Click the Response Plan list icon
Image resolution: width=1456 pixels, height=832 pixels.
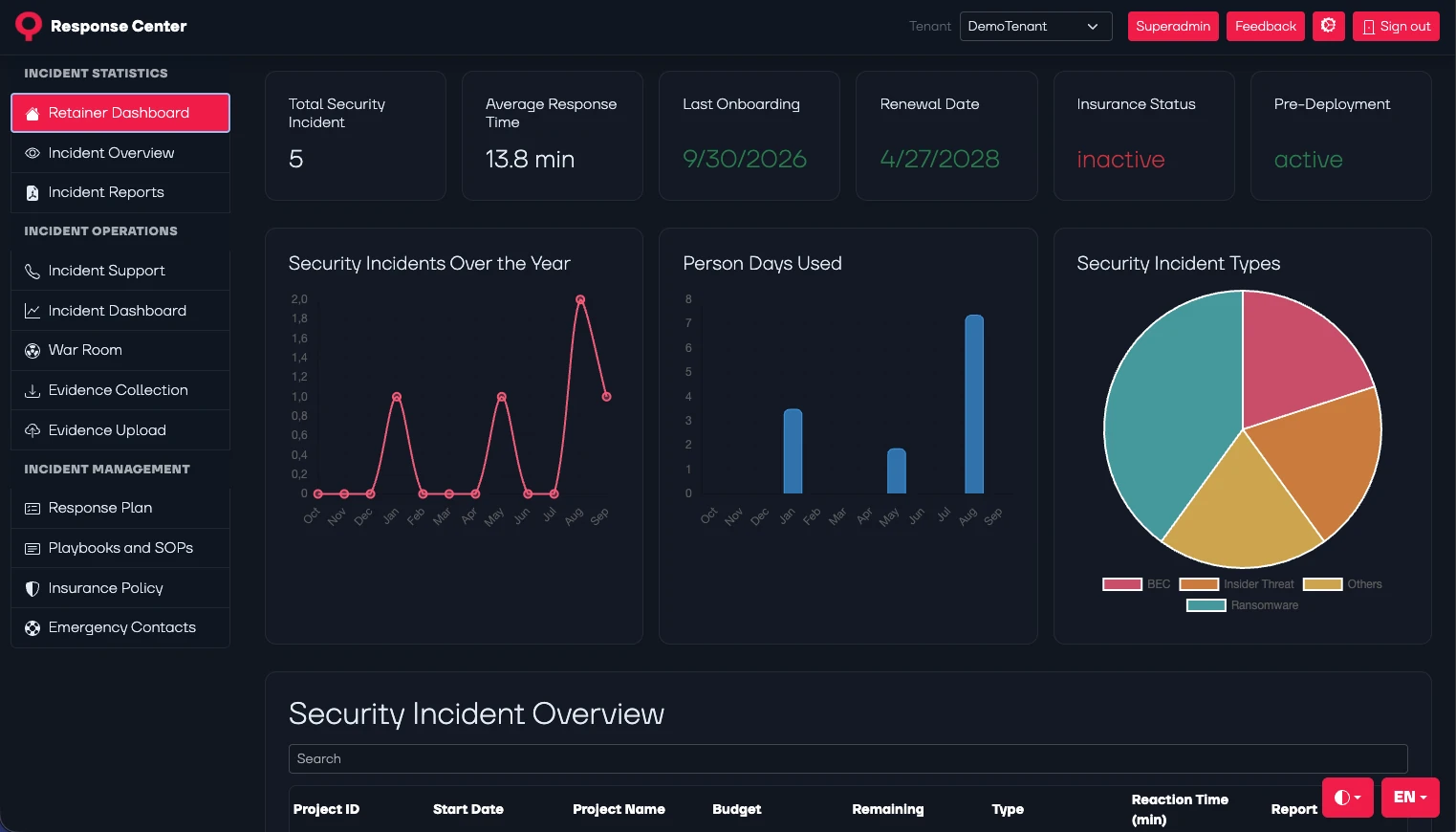[x=33, y=509]
